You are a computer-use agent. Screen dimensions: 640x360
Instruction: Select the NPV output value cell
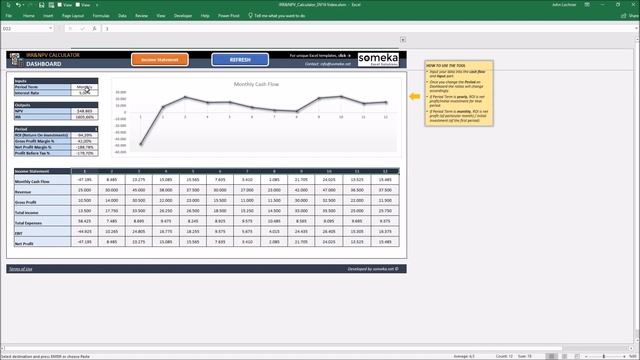tap(84, 111)
